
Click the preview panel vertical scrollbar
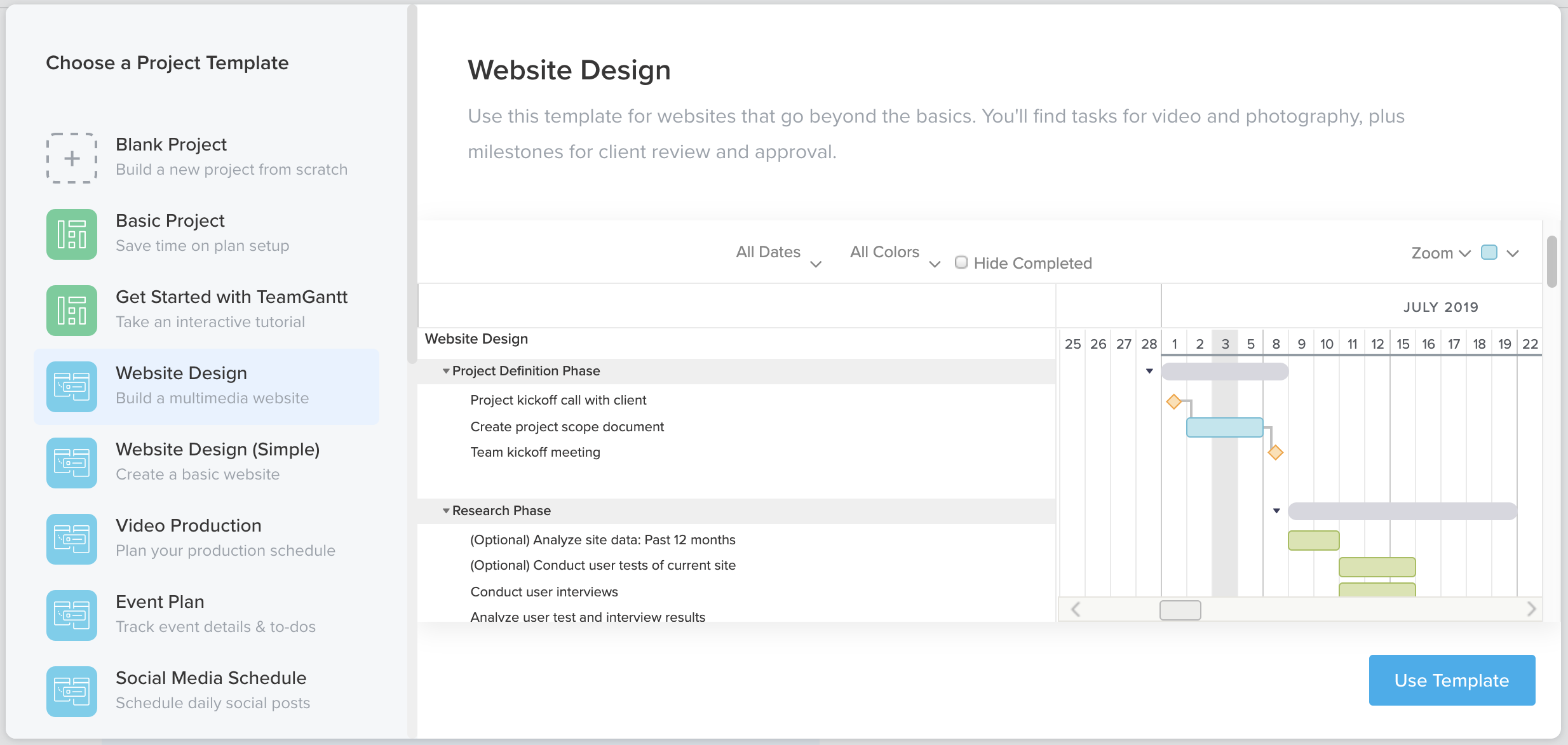[x=1552, y=262]
